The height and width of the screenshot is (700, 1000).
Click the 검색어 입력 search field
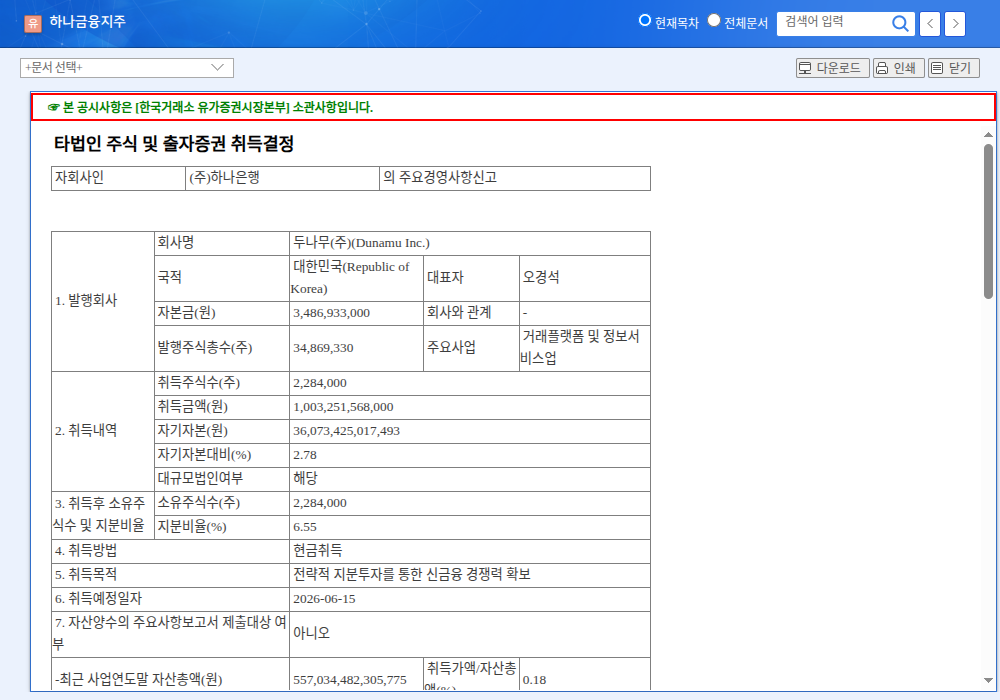833,24
